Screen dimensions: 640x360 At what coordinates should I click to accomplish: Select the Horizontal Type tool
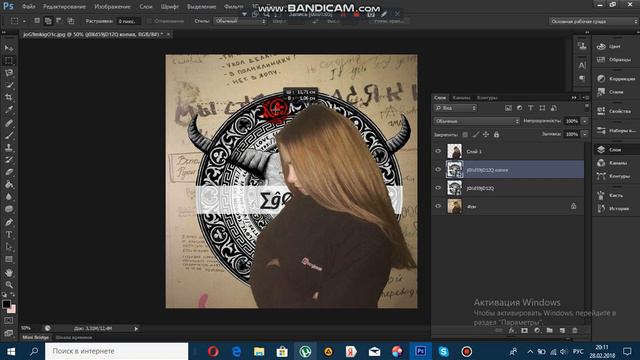coord(9,235)
